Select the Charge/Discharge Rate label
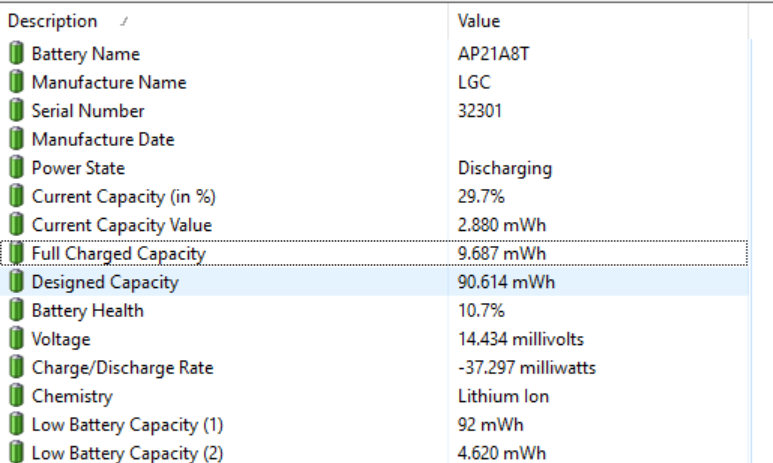The image size is (773, 463). (123, 368)
